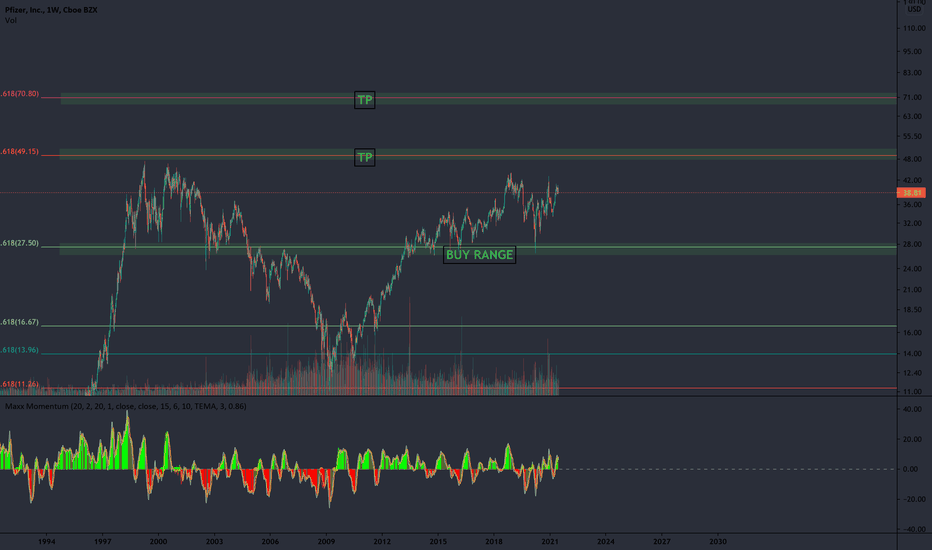The image size is (932, 550).
Task: Click the red current price tag 38.81
Action: point(911,193)
